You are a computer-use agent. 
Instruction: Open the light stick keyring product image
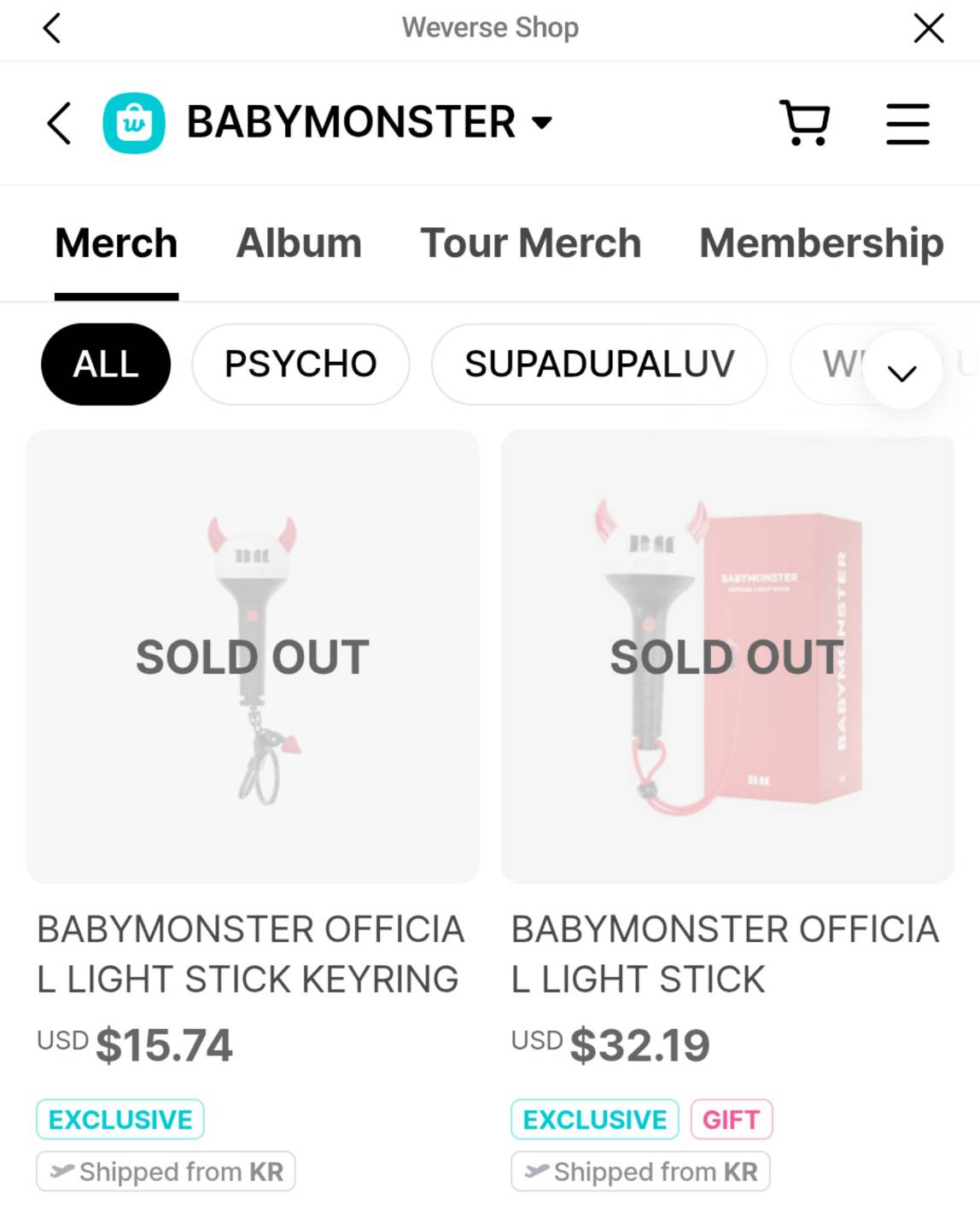pyautogui.click(x=253, y=656)
